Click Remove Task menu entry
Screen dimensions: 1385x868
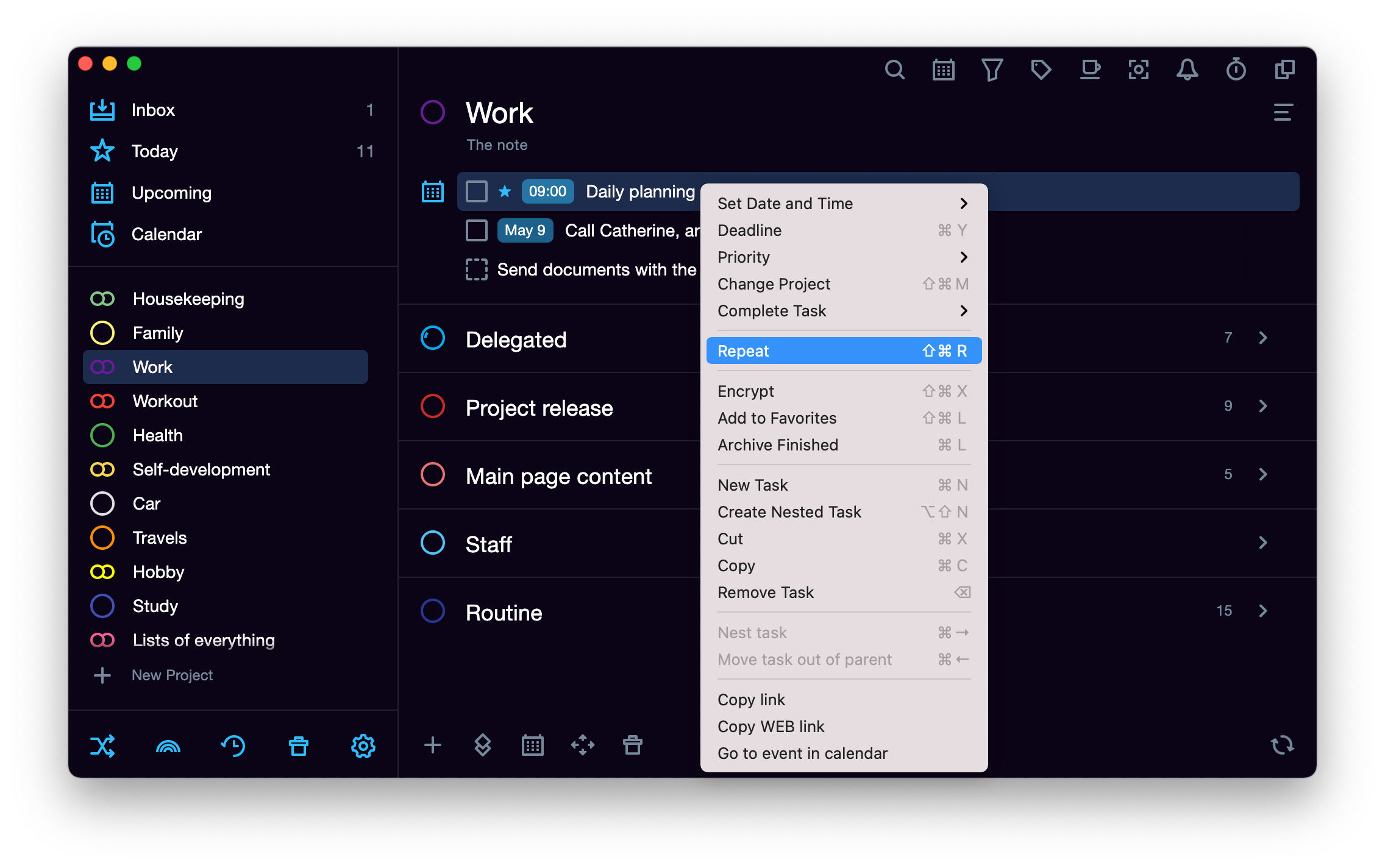(x=844, y=592)
